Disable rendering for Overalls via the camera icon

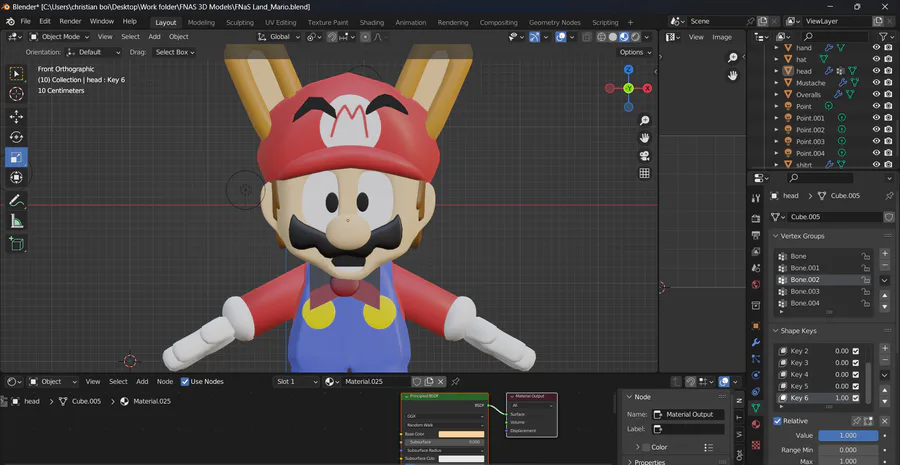tap(889, 94)
